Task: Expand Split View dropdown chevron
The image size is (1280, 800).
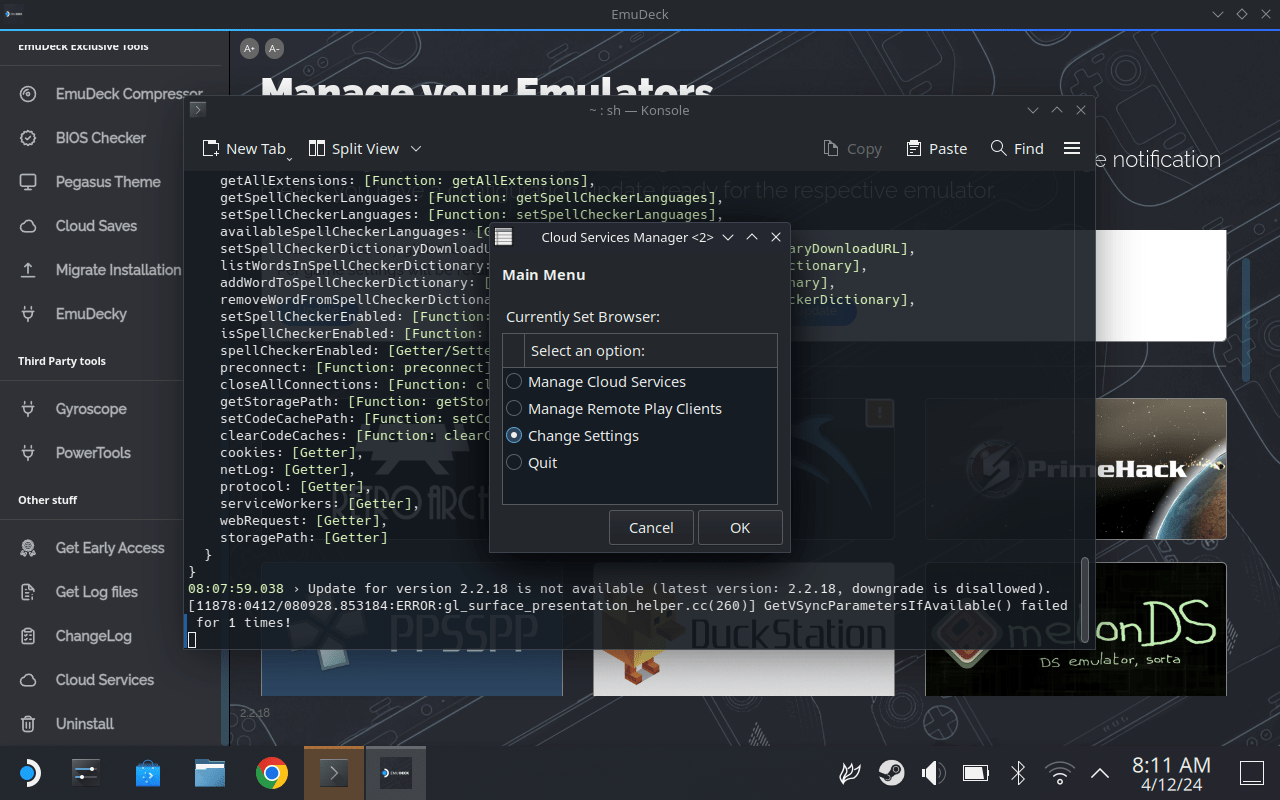Action: (416, 148)
